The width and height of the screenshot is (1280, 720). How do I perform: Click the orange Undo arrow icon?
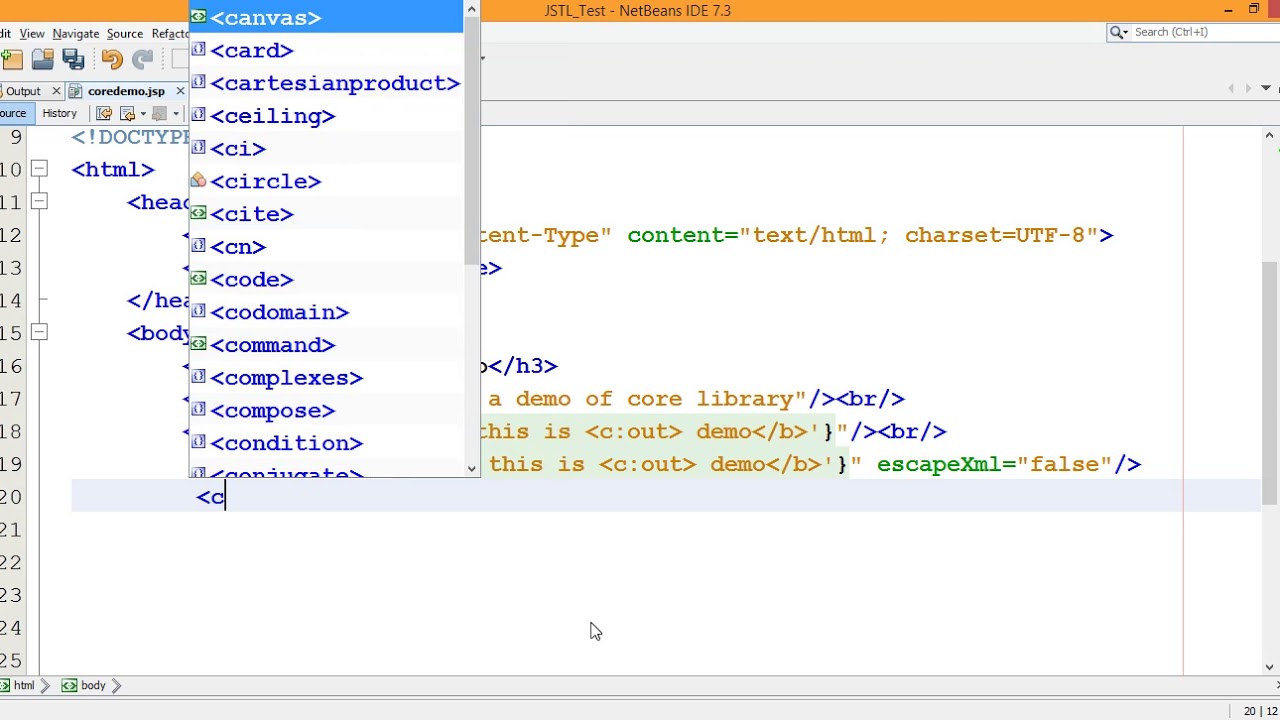point(111,60)
